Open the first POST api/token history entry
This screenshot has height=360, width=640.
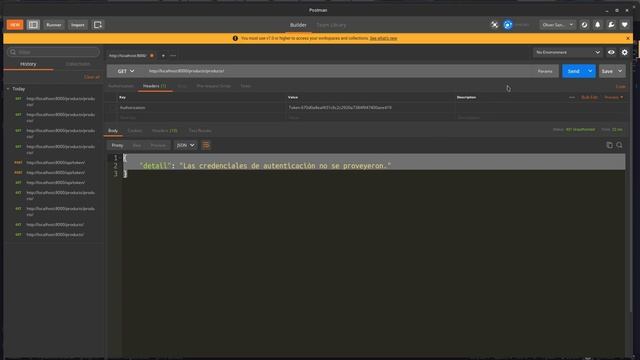tap(56, 162)
